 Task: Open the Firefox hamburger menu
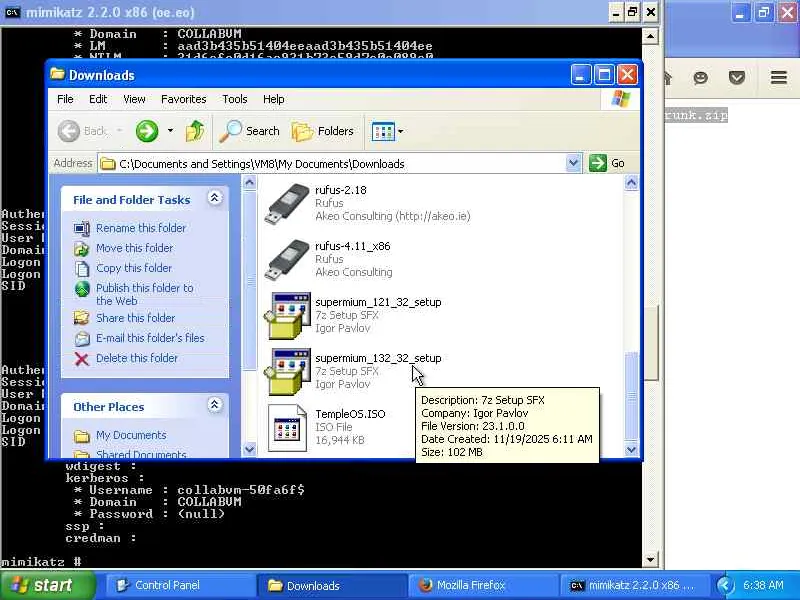coord(778,78)
